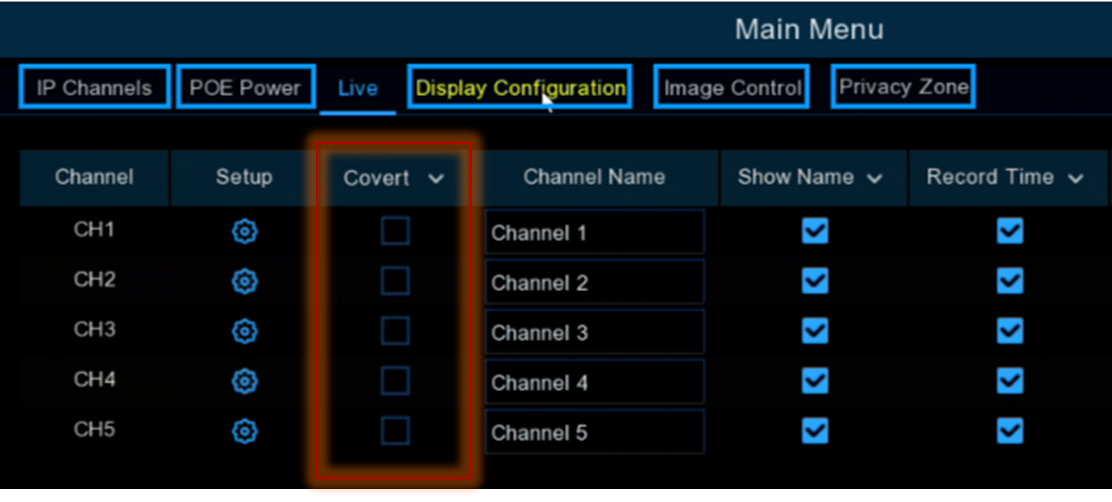Image resolution: width=1112 pixels, height=502 pixels.
Task: Open setup gear for CH4
Action: point(245,381)
